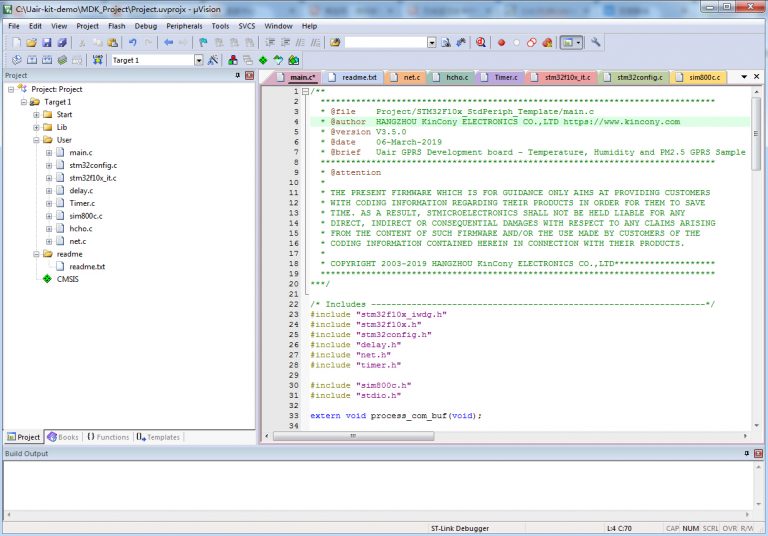Select sim800c.c in the project tree
Image resolution: width=768 pixels, height=536 pixels.
[x=87, y=215]
